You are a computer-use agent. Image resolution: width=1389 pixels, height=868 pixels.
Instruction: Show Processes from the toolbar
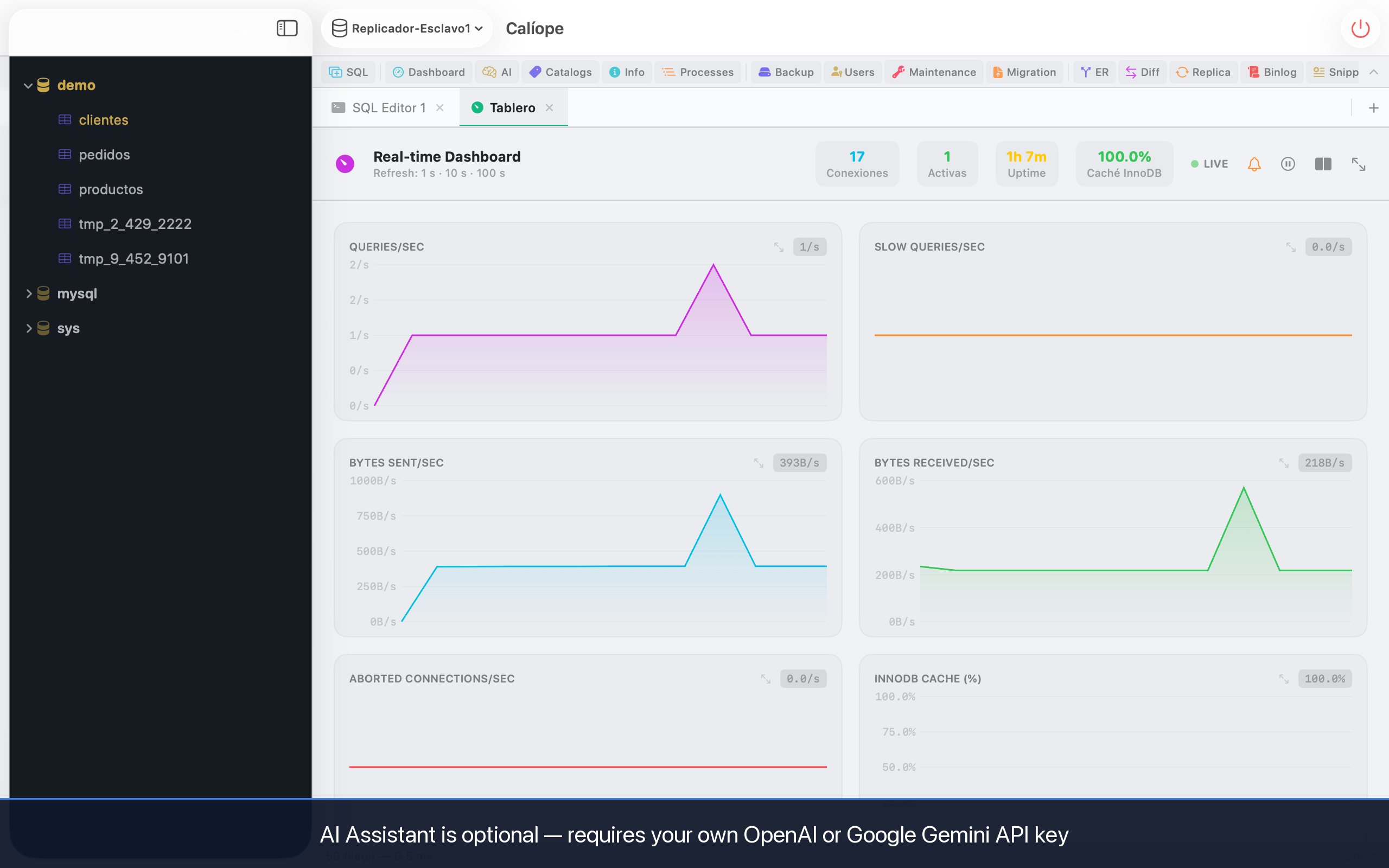tap(697, 72)
